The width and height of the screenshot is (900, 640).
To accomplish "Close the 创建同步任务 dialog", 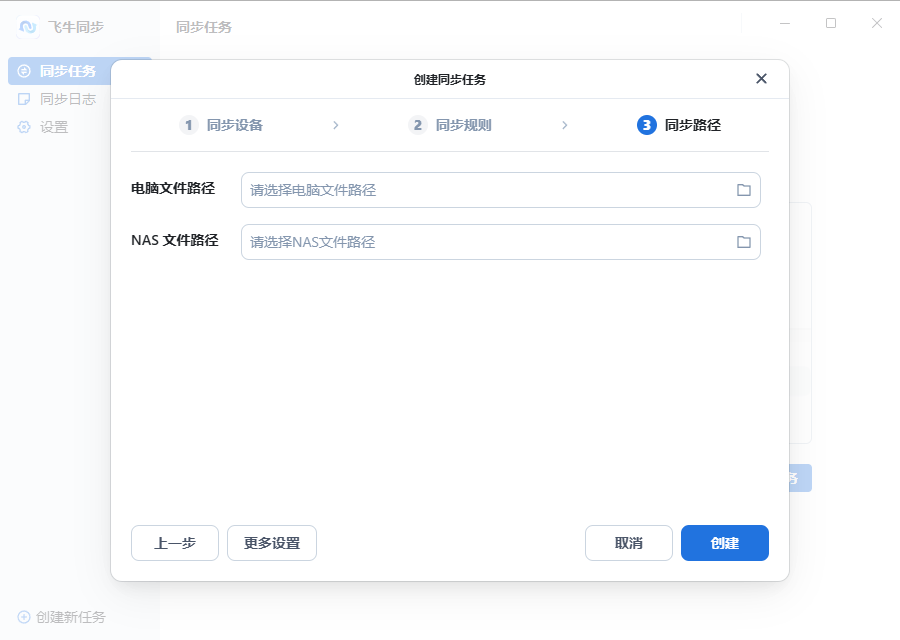I will (x=761, y=78).
